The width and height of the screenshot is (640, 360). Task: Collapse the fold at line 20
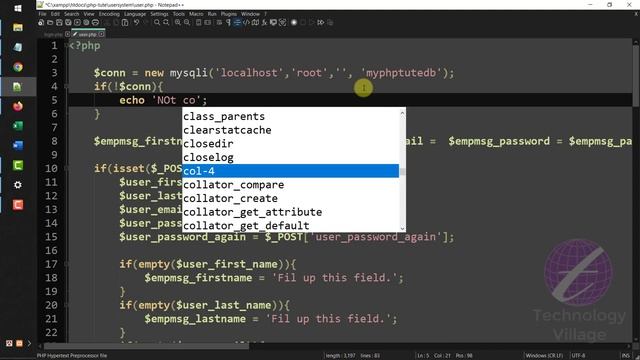(66, 305)
